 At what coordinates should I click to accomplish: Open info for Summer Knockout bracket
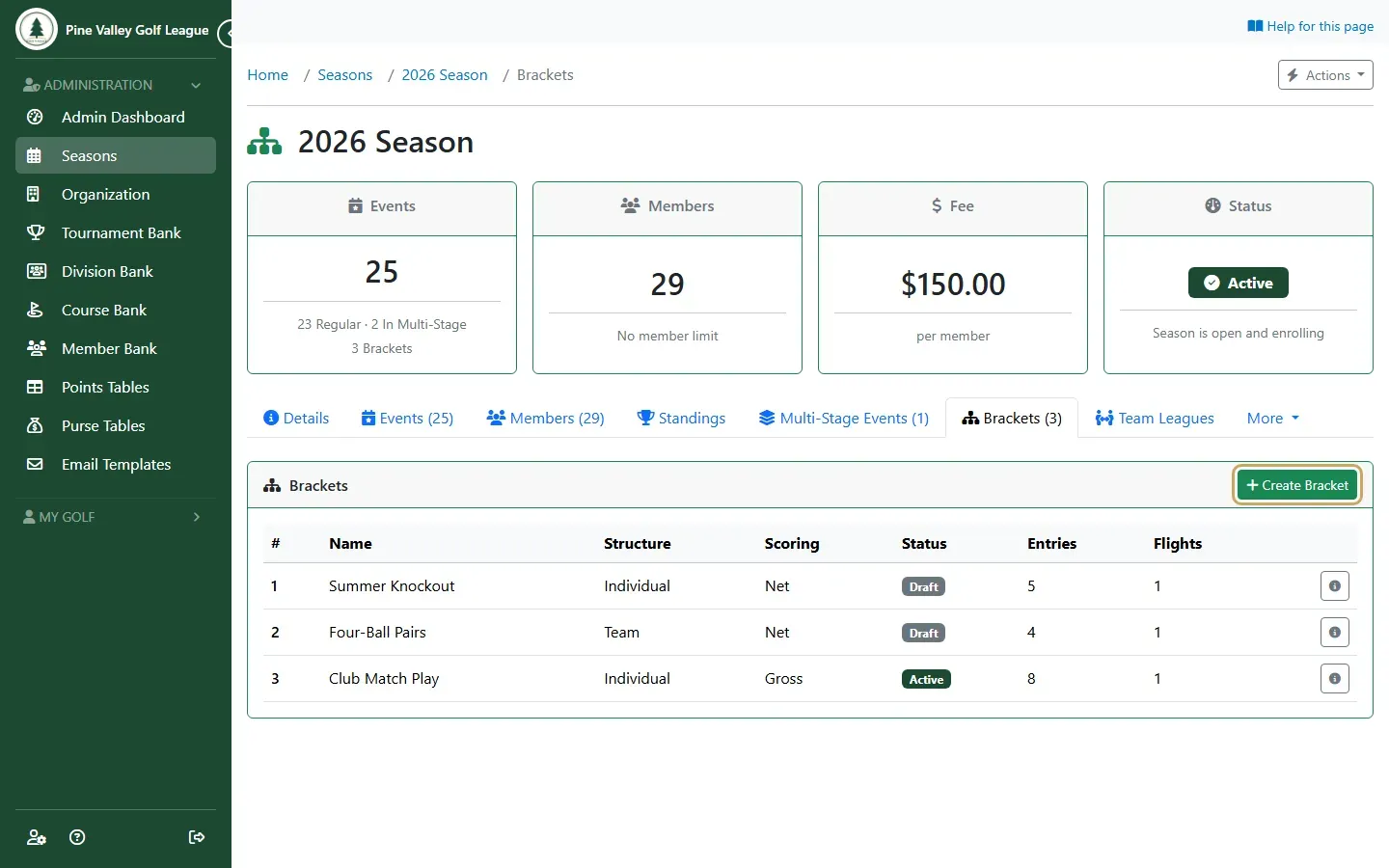(x=1335, y=586)
